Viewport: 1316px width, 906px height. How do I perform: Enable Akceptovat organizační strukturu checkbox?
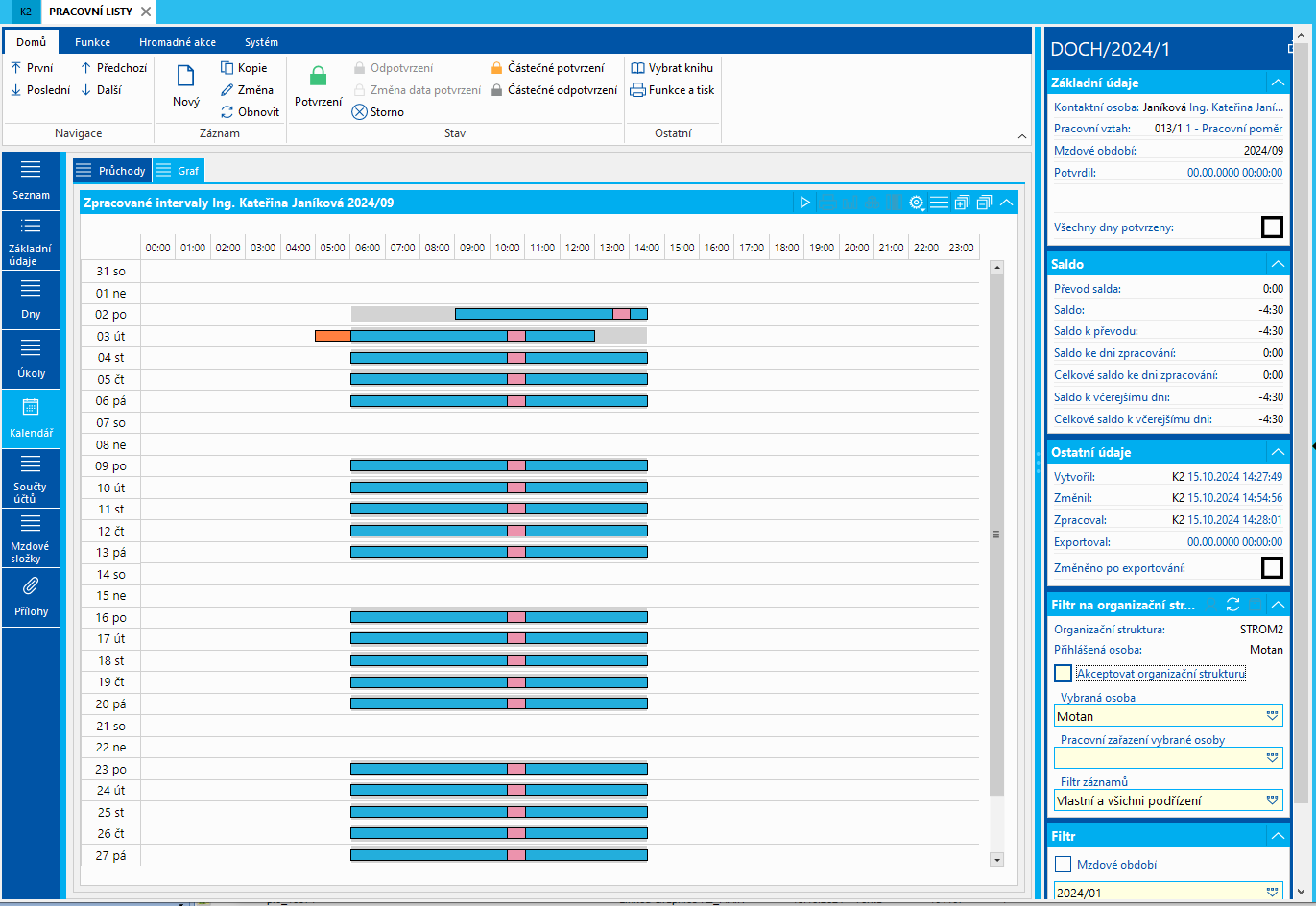[x=1063, y=674]
